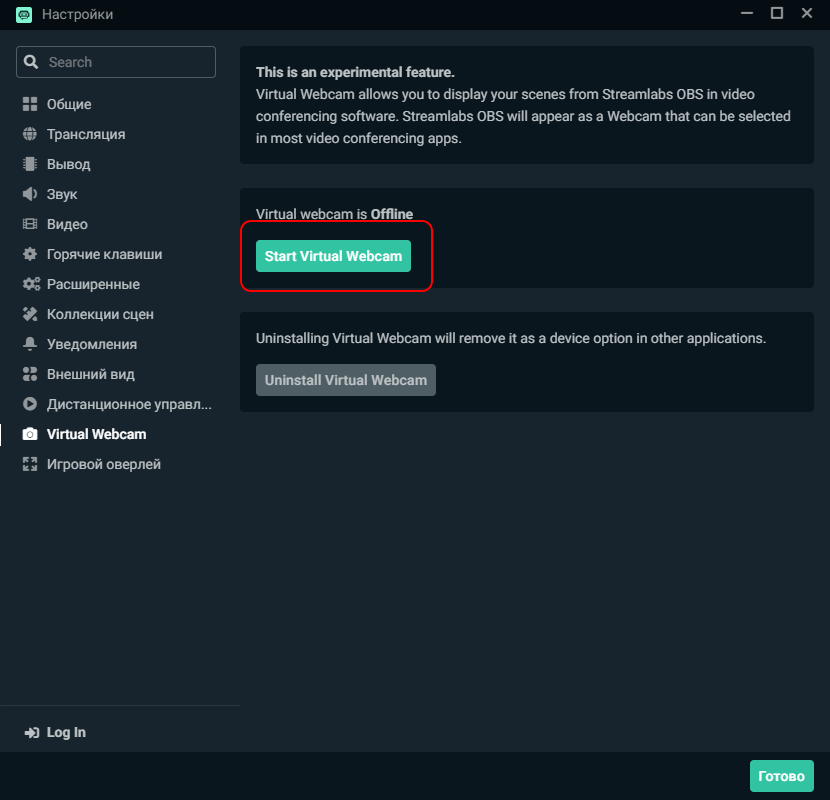Image resolution: width=830 pixels, height=800 pixels.
Task: Click the bell icon beside Уведомления
Action: 30,344
